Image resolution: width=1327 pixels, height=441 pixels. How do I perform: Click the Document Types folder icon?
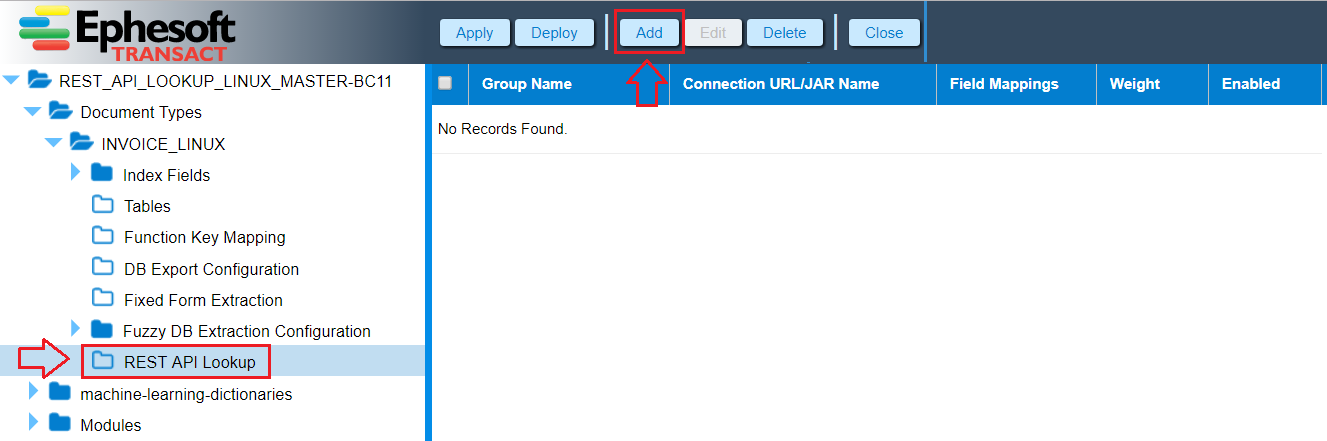coord(60,112)
